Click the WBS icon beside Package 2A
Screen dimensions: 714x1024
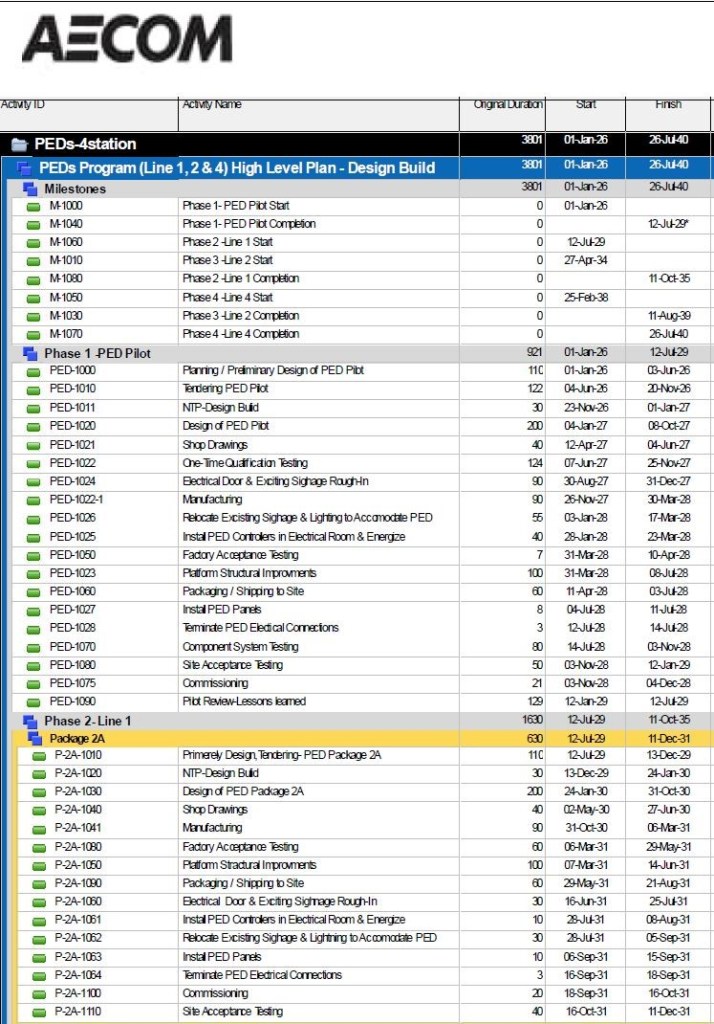(x=35, y=739)
